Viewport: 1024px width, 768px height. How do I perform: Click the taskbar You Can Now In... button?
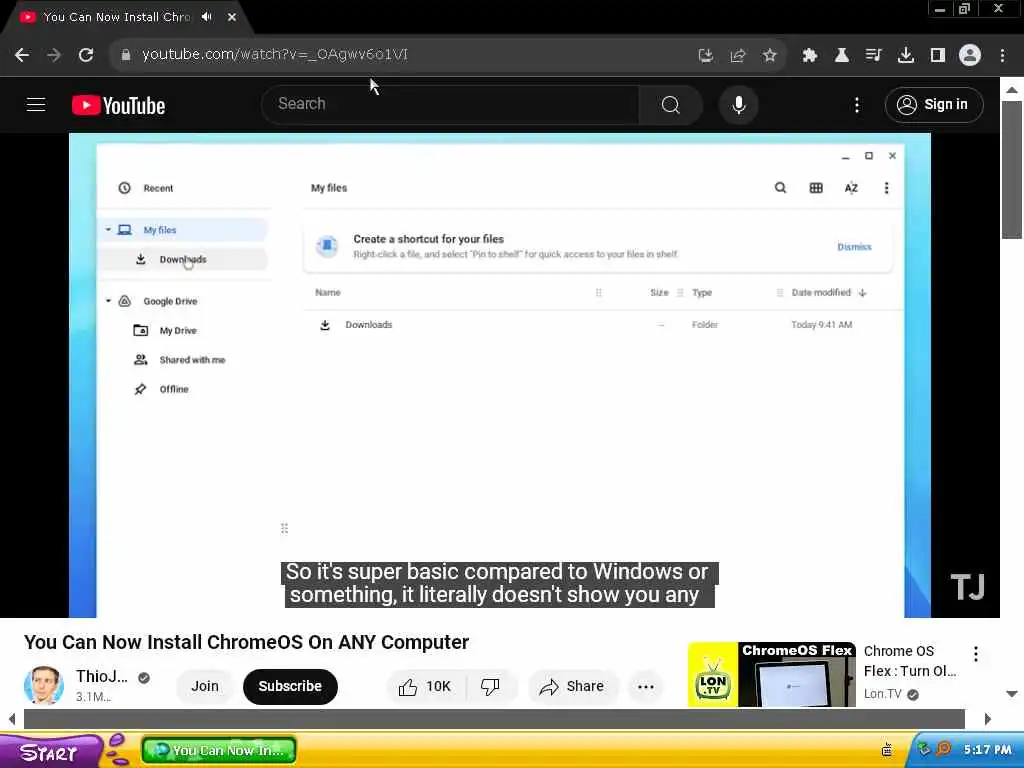coord(219,750)
